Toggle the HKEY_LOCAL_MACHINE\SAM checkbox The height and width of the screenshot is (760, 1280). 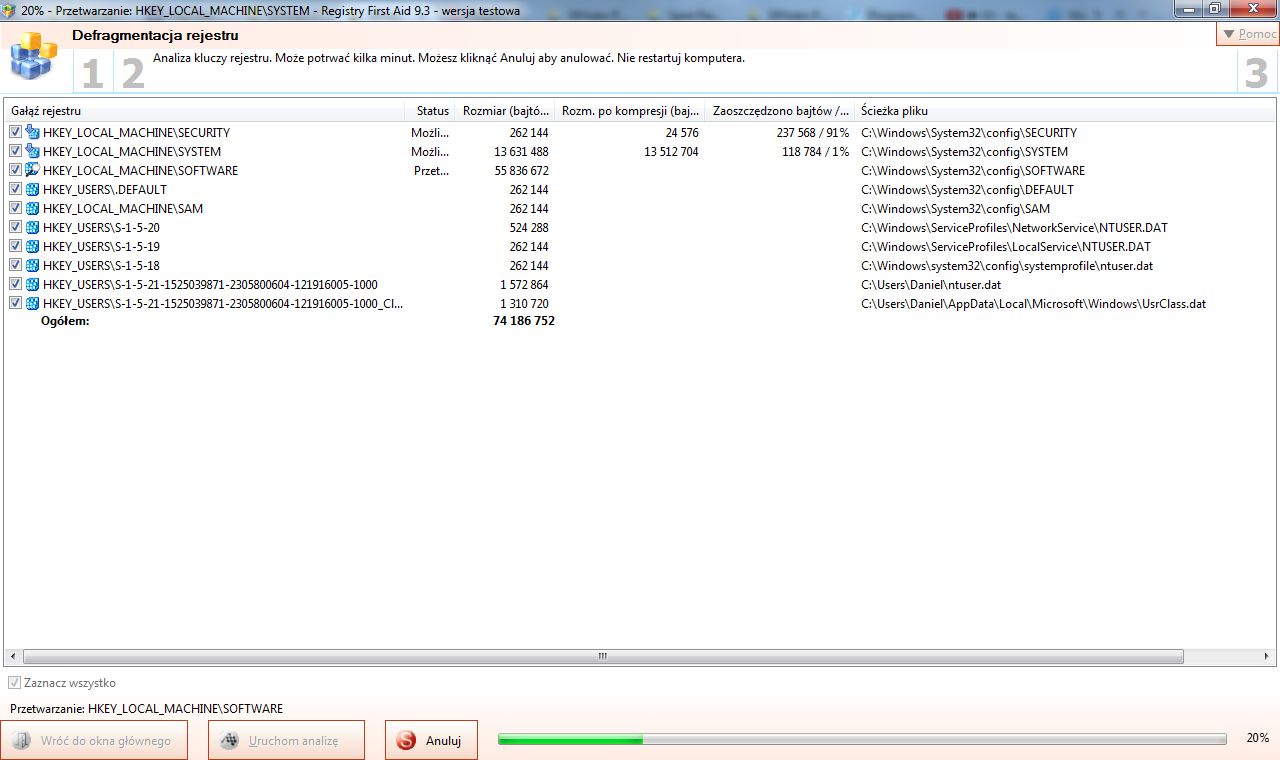point(15,208)
